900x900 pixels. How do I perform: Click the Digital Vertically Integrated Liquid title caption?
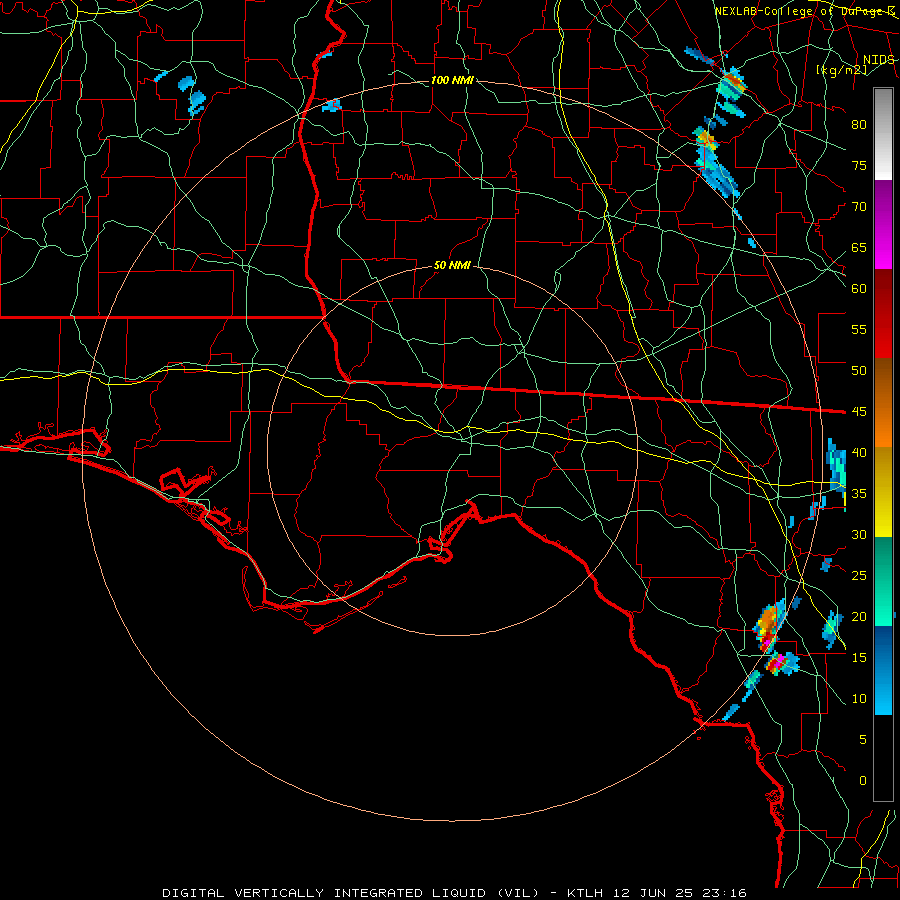[455, 893]
